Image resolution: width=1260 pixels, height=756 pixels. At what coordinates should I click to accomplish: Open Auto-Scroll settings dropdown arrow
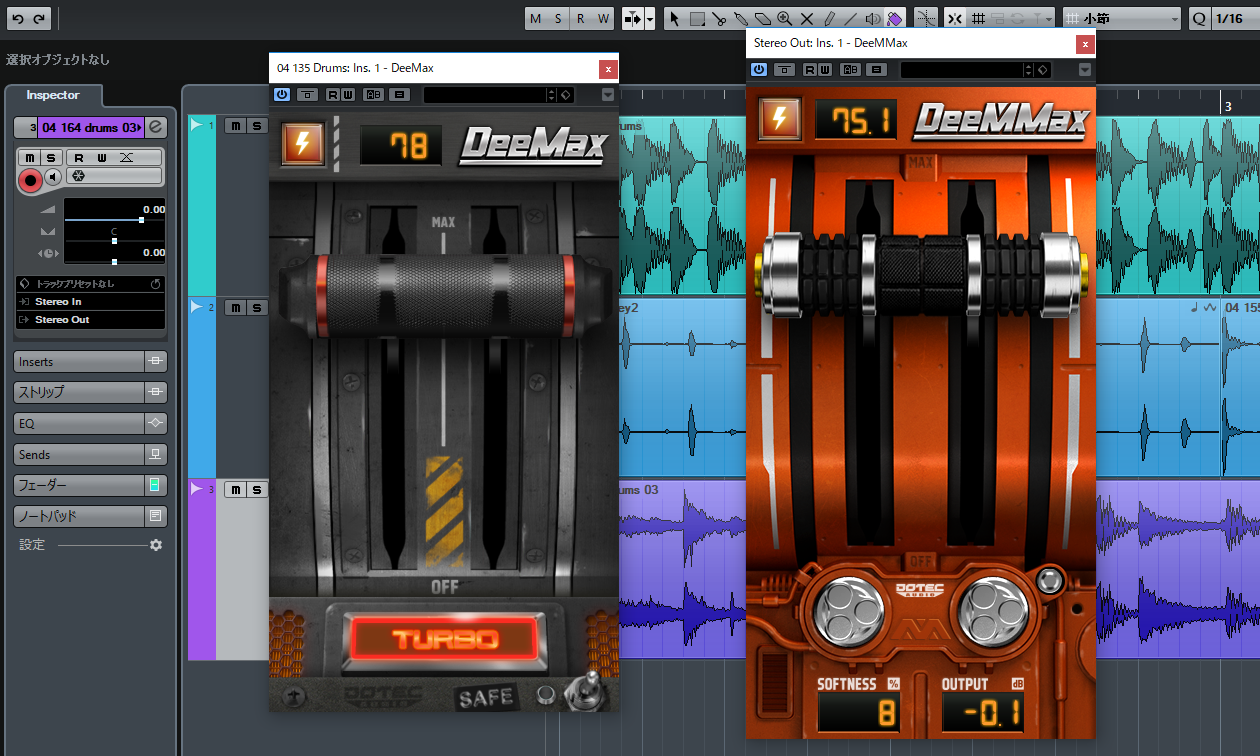pyautogui.click(x=650, y=18)
